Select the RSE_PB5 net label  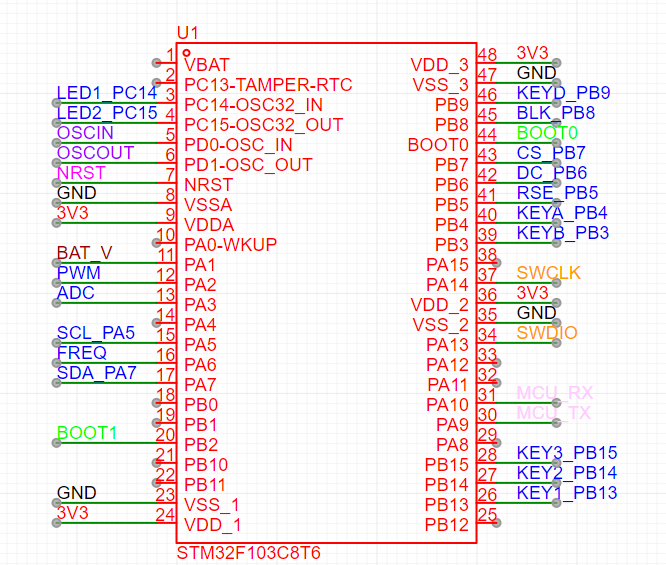click(557, 193)
